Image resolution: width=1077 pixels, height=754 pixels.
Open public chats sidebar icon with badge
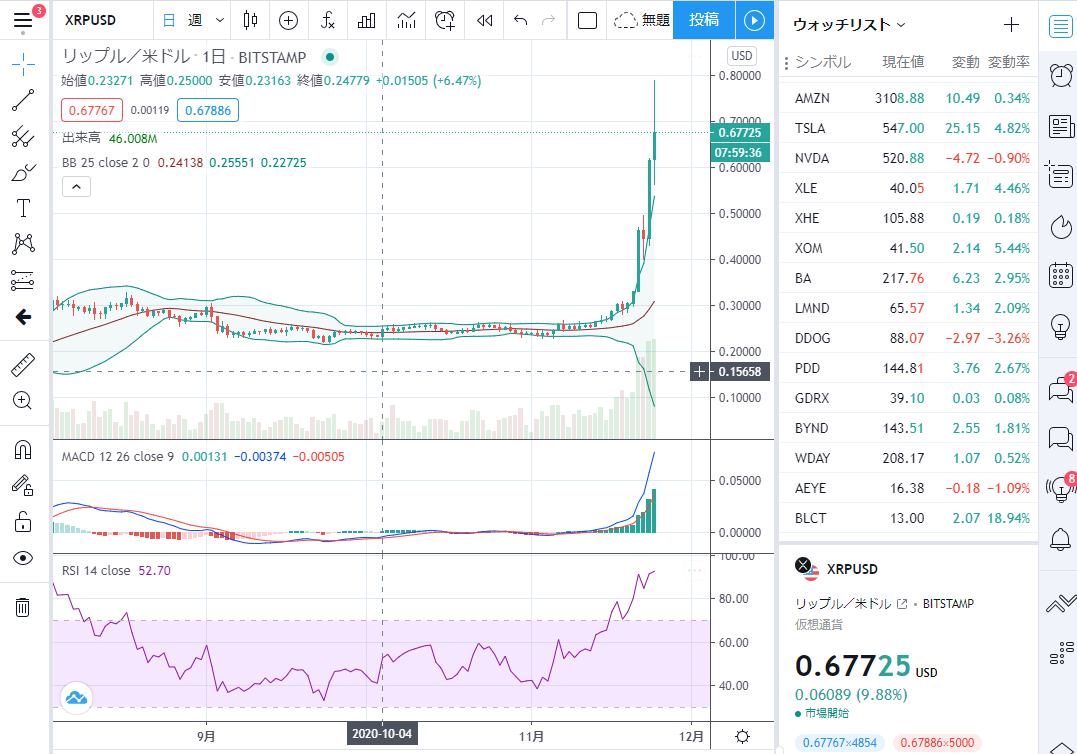pos(1061,390)
